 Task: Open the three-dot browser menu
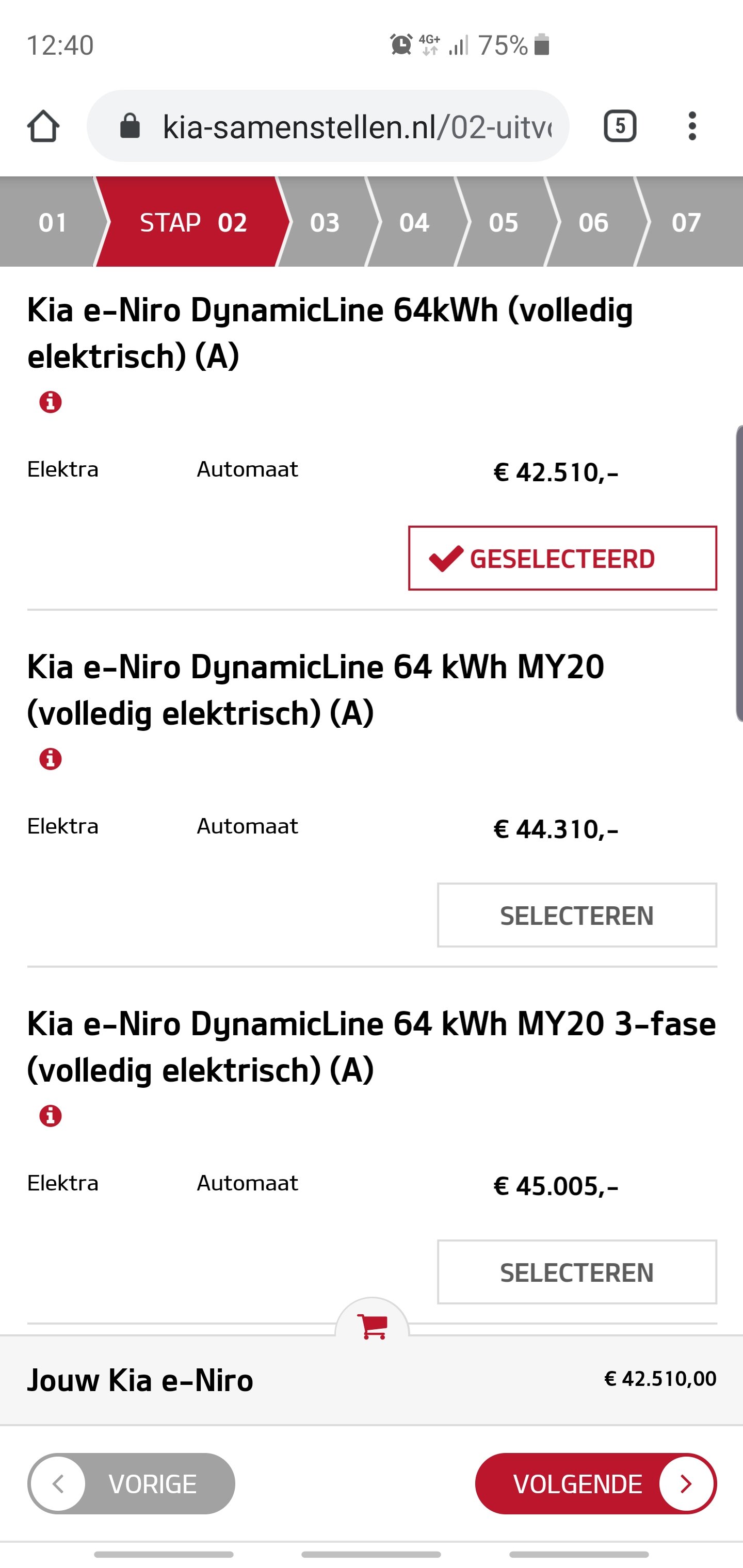(x=692, y=126)
